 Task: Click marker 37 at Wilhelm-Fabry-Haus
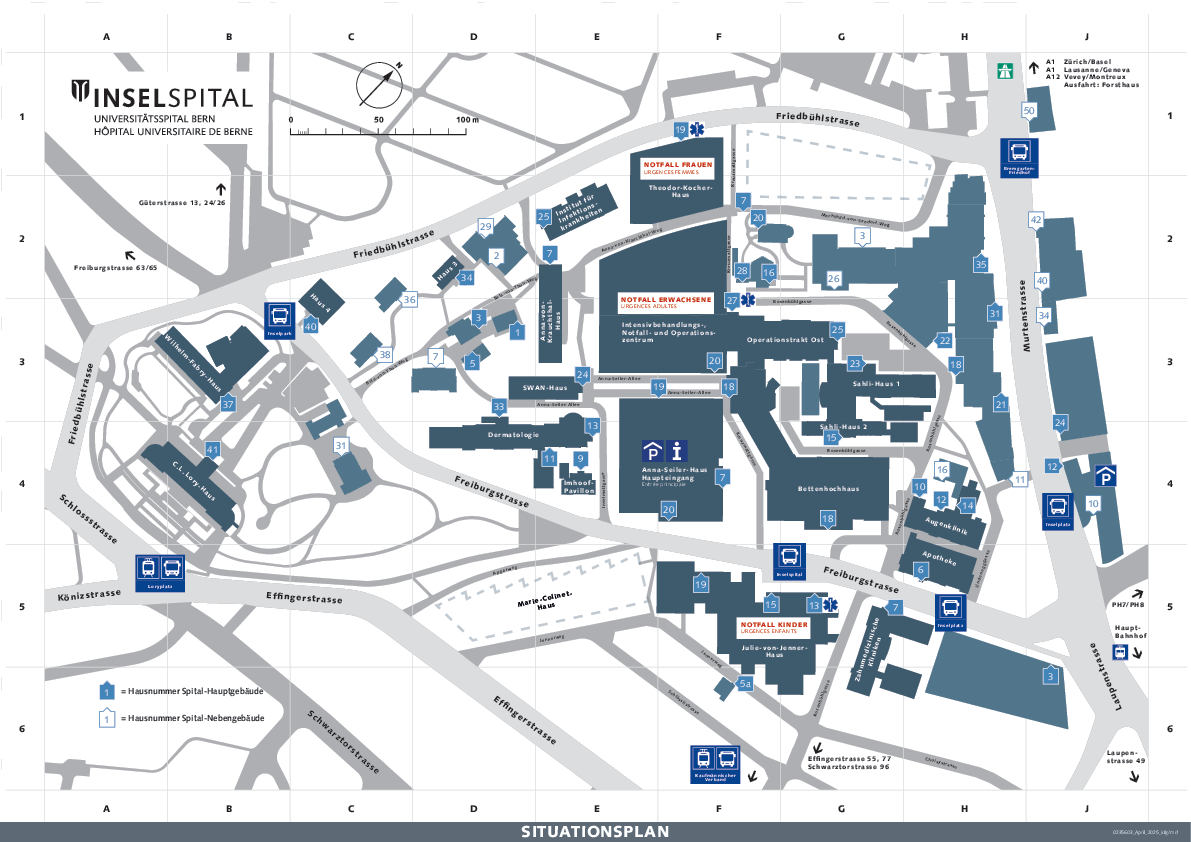point(228,404)
